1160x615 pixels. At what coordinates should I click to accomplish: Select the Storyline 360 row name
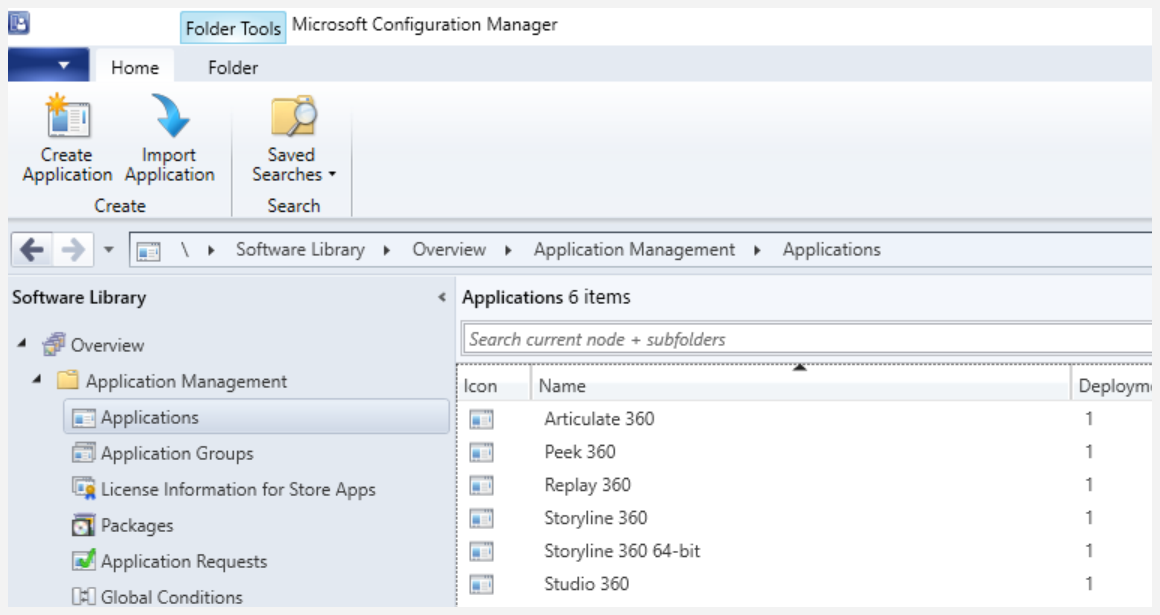tap(596, 518)
